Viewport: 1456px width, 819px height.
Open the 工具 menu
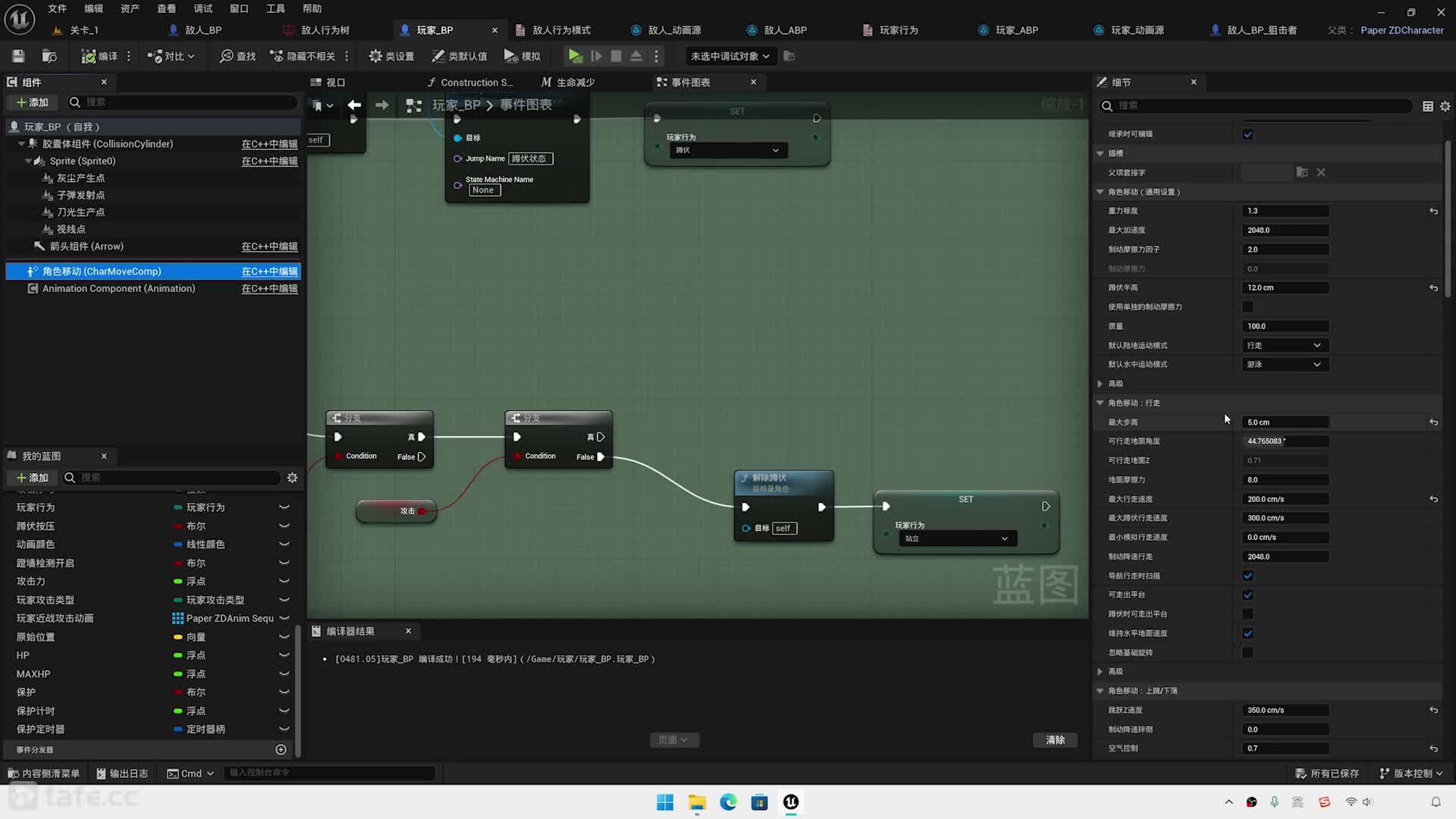pyautogui.click(x=275, y=8)
